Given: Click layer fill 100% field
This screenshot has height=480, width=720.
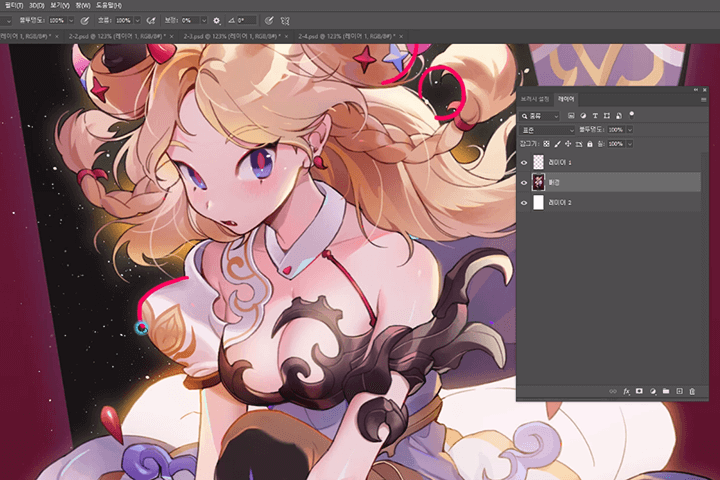Looking at the screenshot, I should coord(617,144).
